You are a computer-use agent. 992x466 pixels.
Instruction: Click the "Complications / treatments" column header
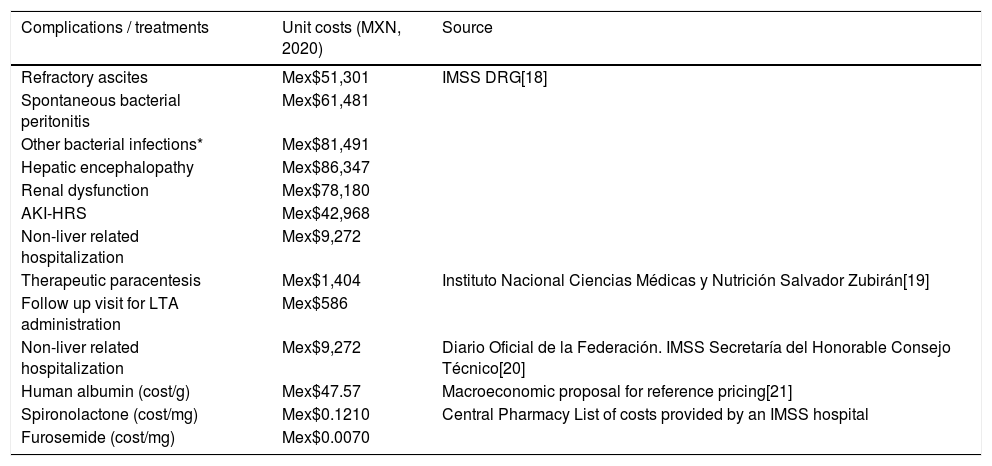click(115, 28)
